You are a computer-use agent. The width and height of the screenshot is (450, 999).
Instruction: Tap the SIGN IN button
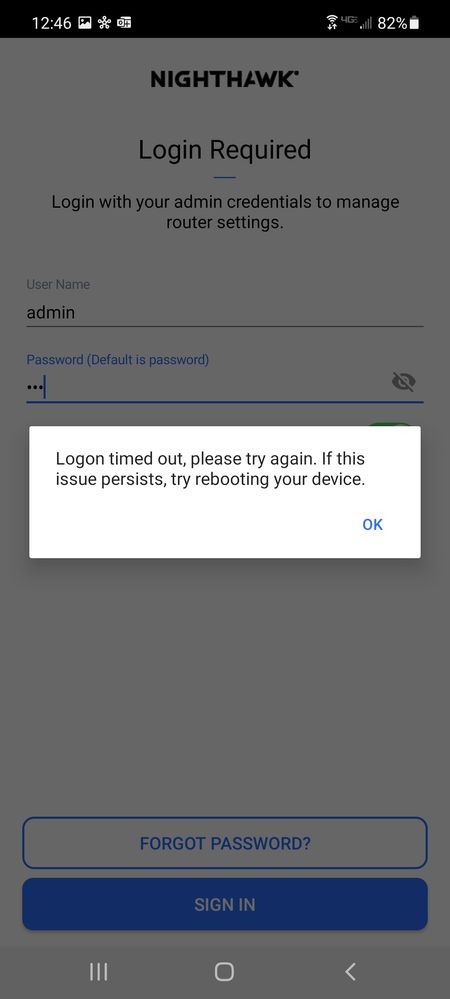click(225, 904)
